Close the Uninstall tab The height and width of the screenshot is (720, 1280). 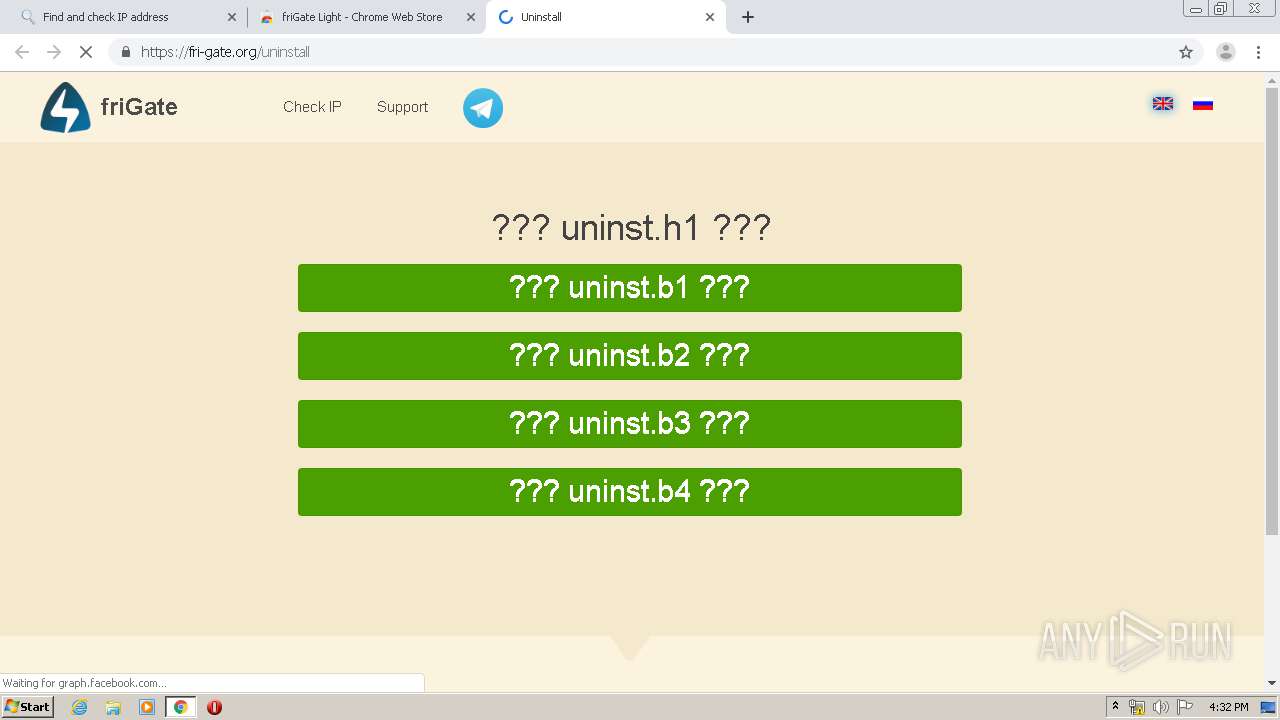710,17
